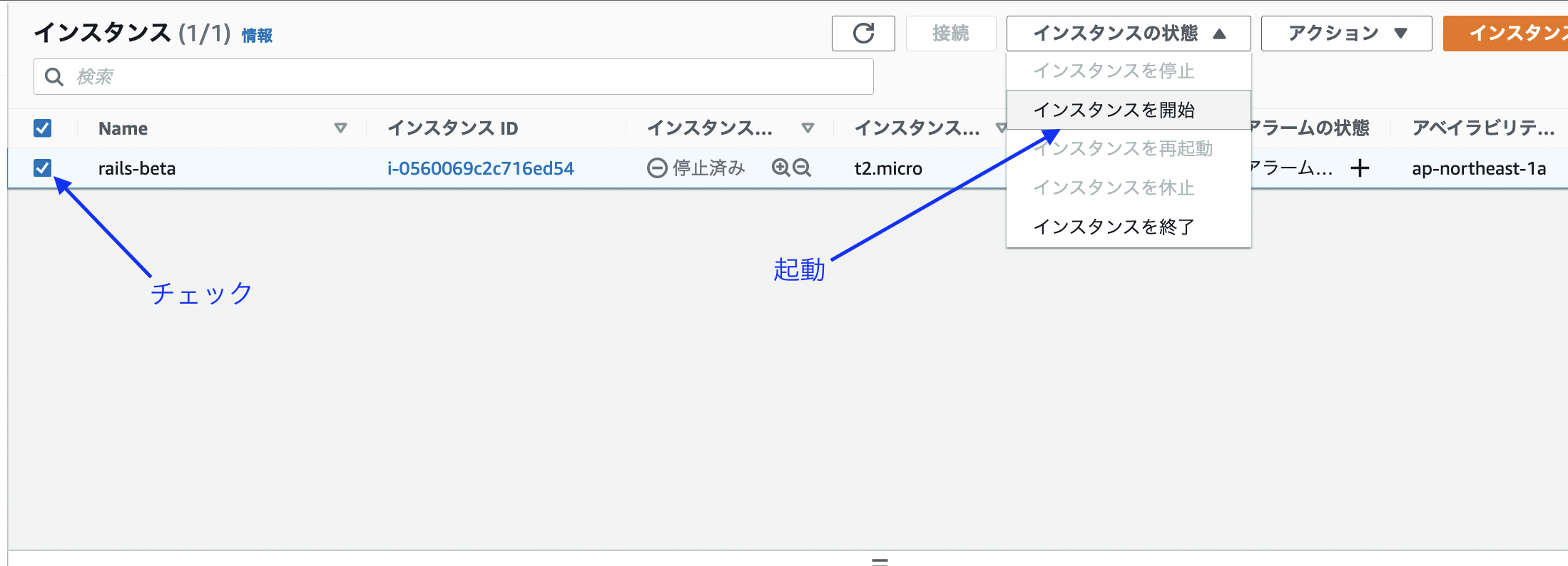
Task: Uncheck the rails-beta instance checkbox
Action: 43,168
